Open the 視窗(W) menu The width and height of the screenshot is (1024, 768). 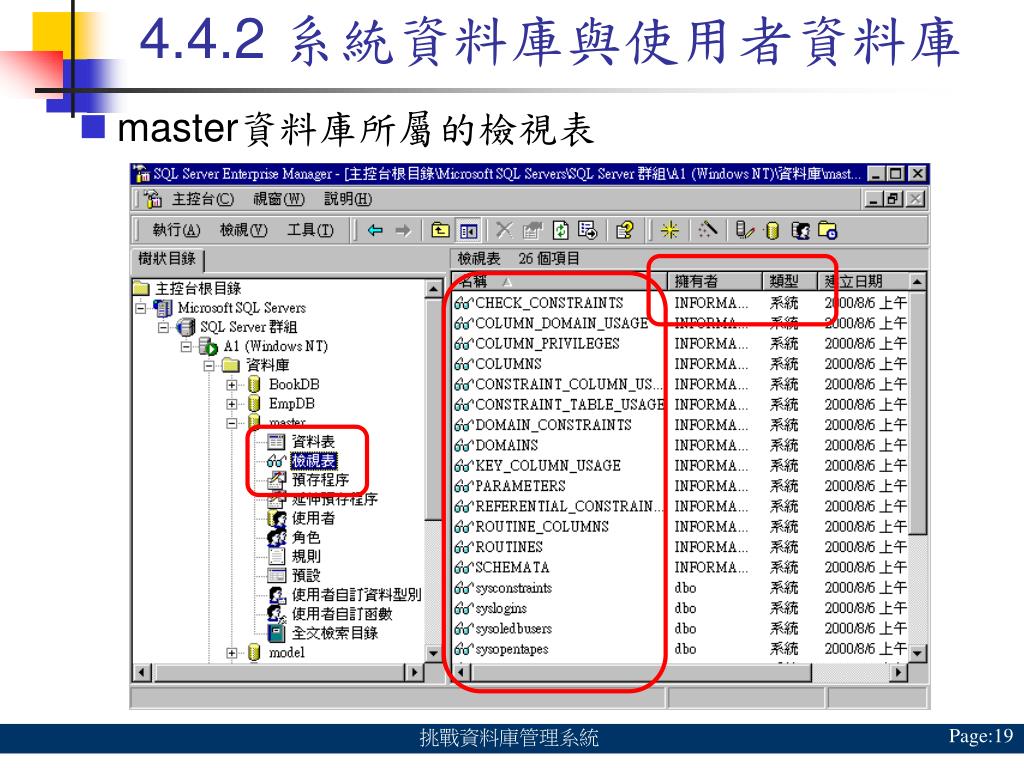pos(279,199)
